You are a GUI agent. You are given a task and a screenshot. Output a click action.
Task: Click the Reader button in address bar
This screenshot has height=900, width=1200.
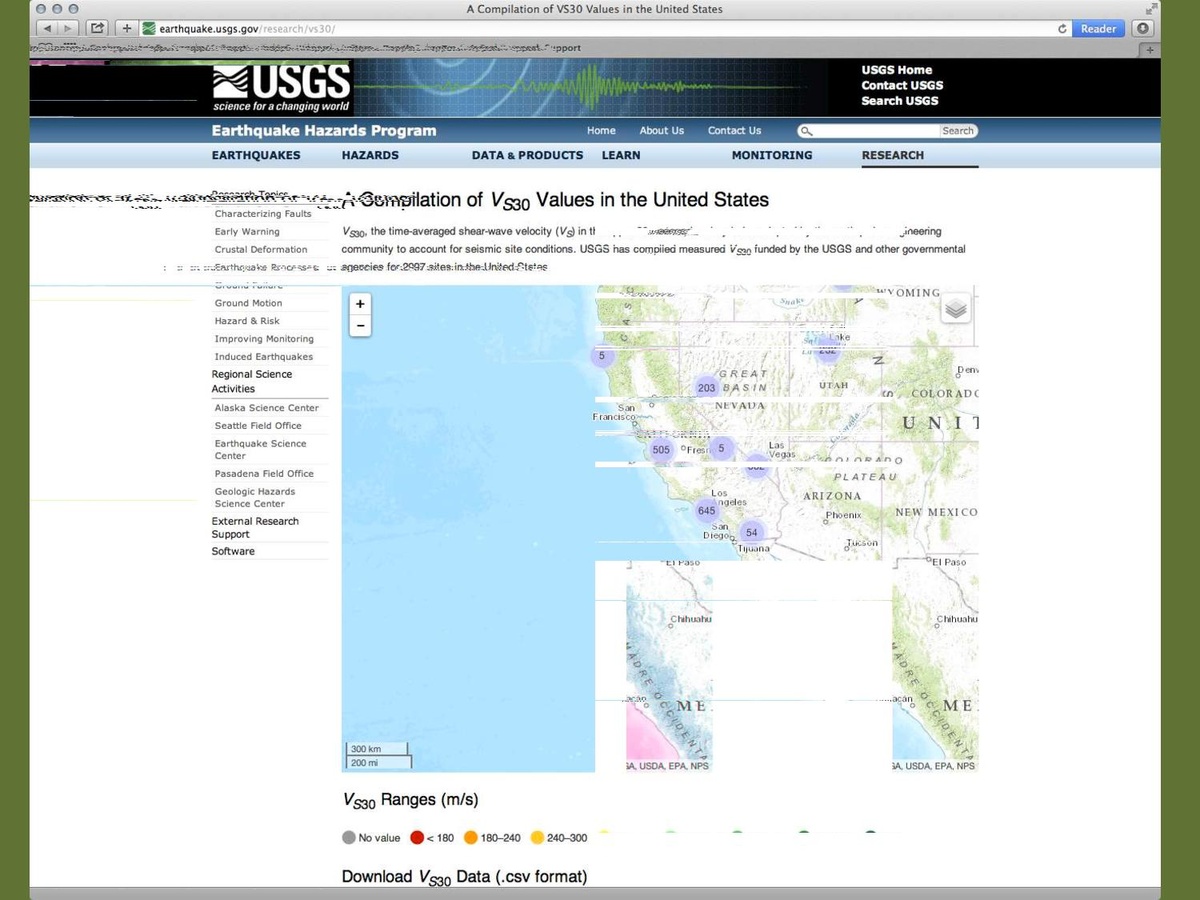tap(1098, 29)
